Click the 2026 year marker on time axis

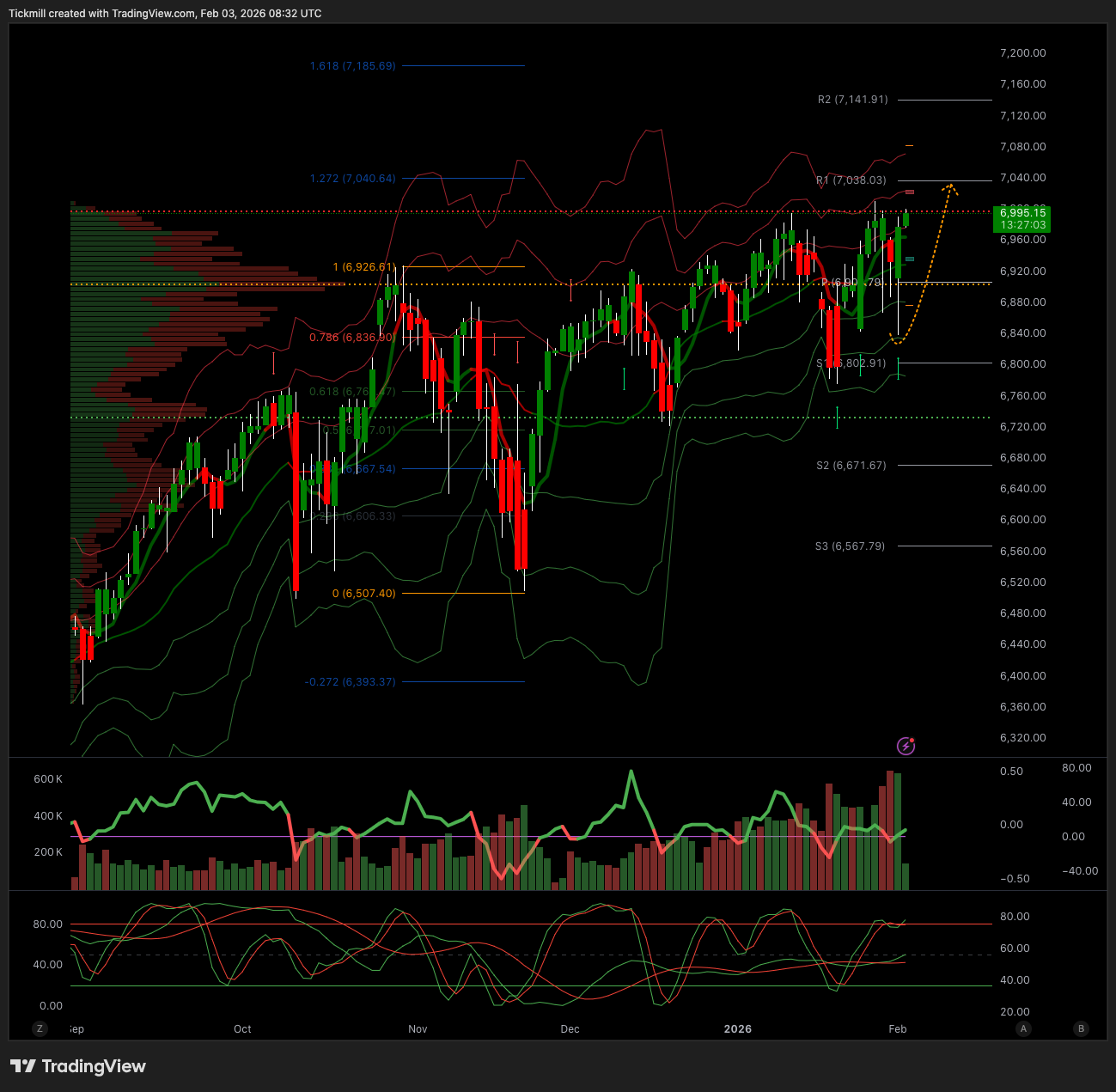click(x=737, y=1028)
